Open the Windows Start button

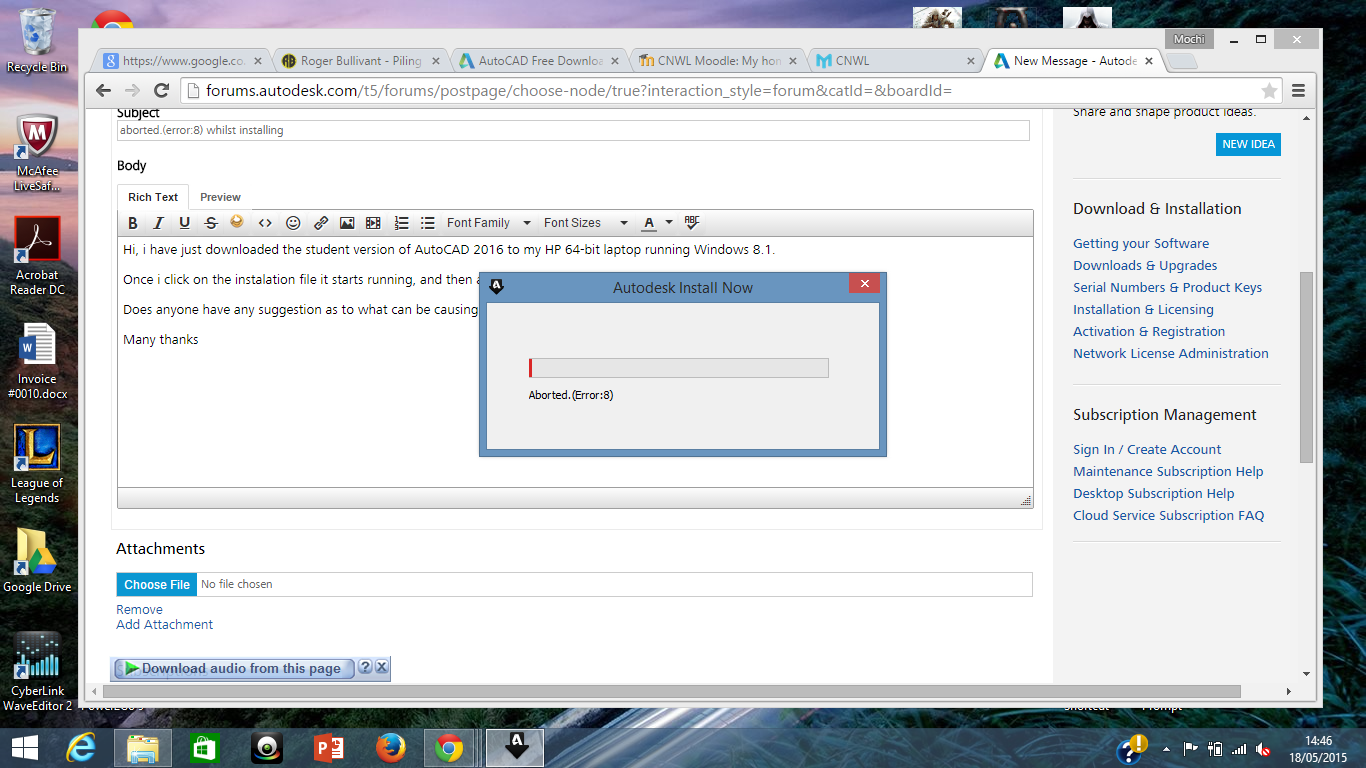click(x=25, y=747)
